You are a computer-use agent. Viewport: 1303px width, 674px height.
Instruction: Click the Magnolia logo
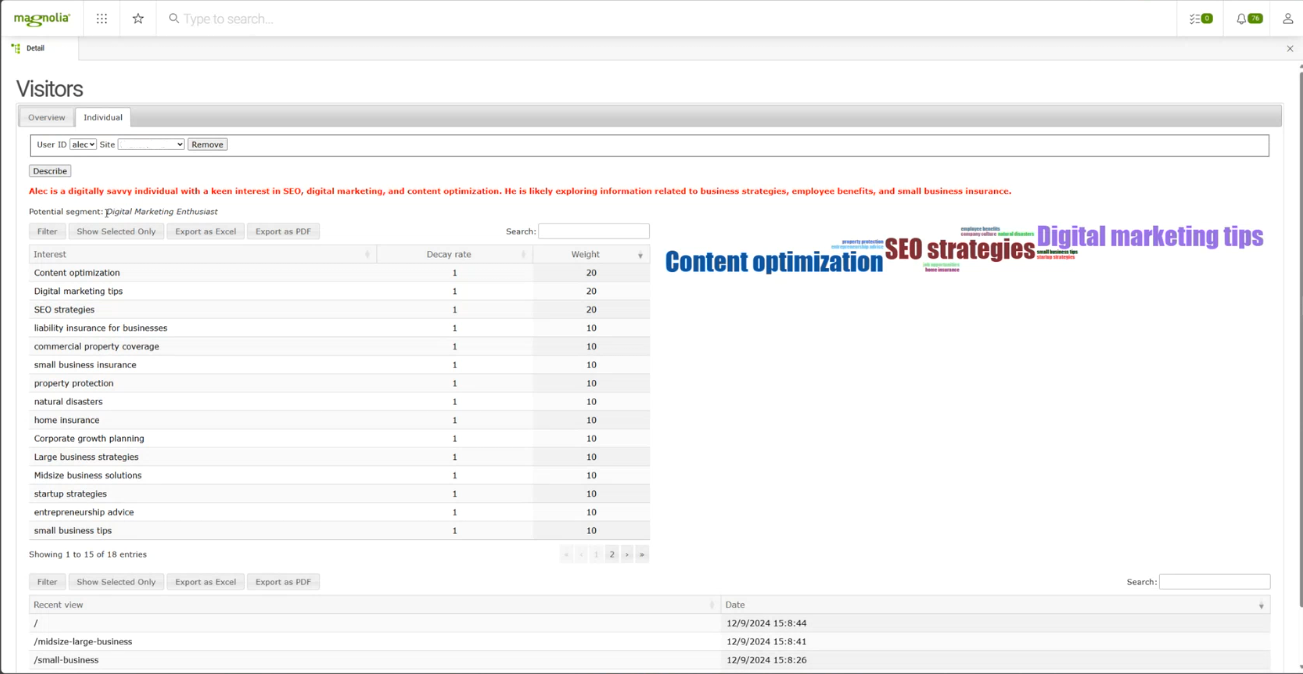(x=42, y=19)
